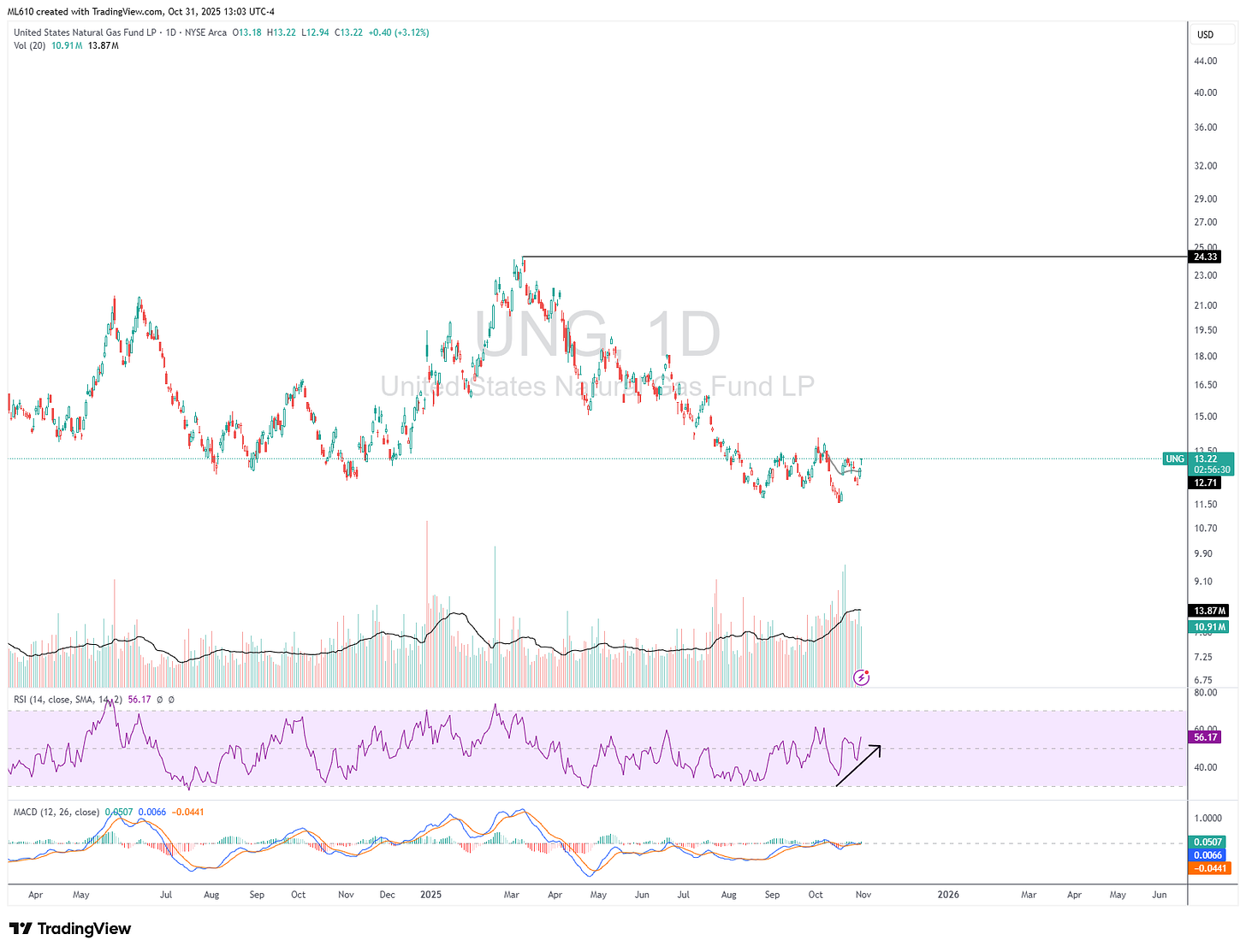Click the 56.17 RSI axis label

(x=1205, y=736)
